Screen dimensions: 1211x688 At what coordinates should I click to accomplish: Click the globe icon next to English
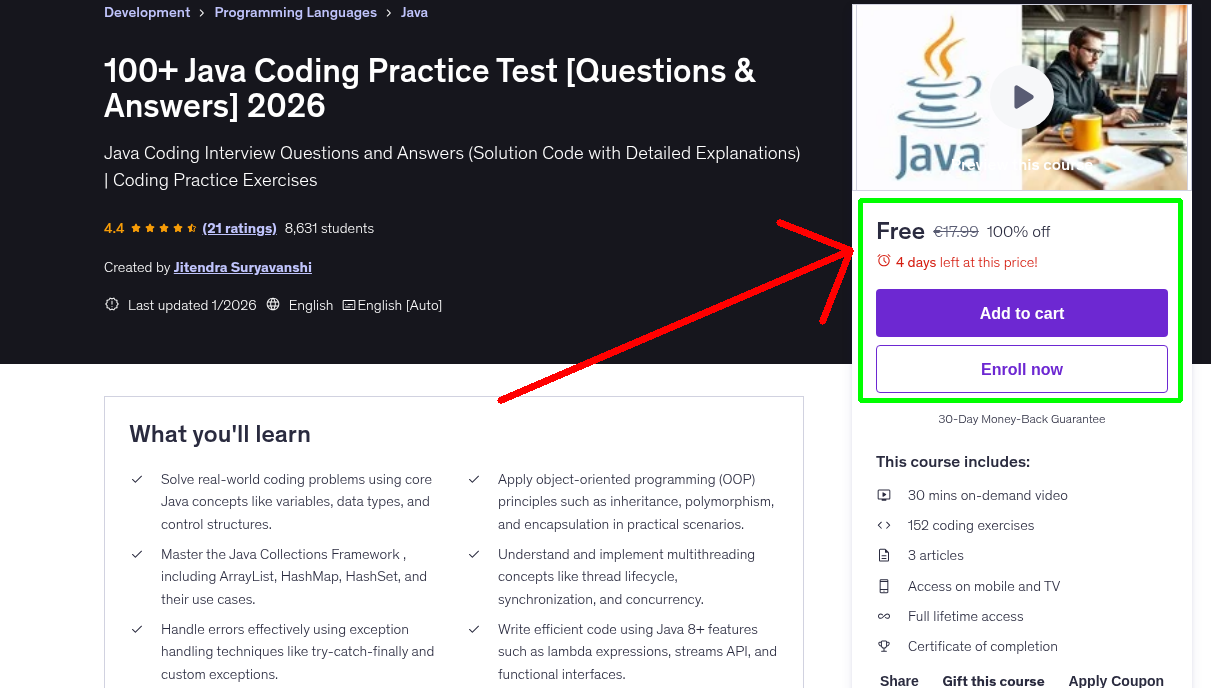click(272, 305)
